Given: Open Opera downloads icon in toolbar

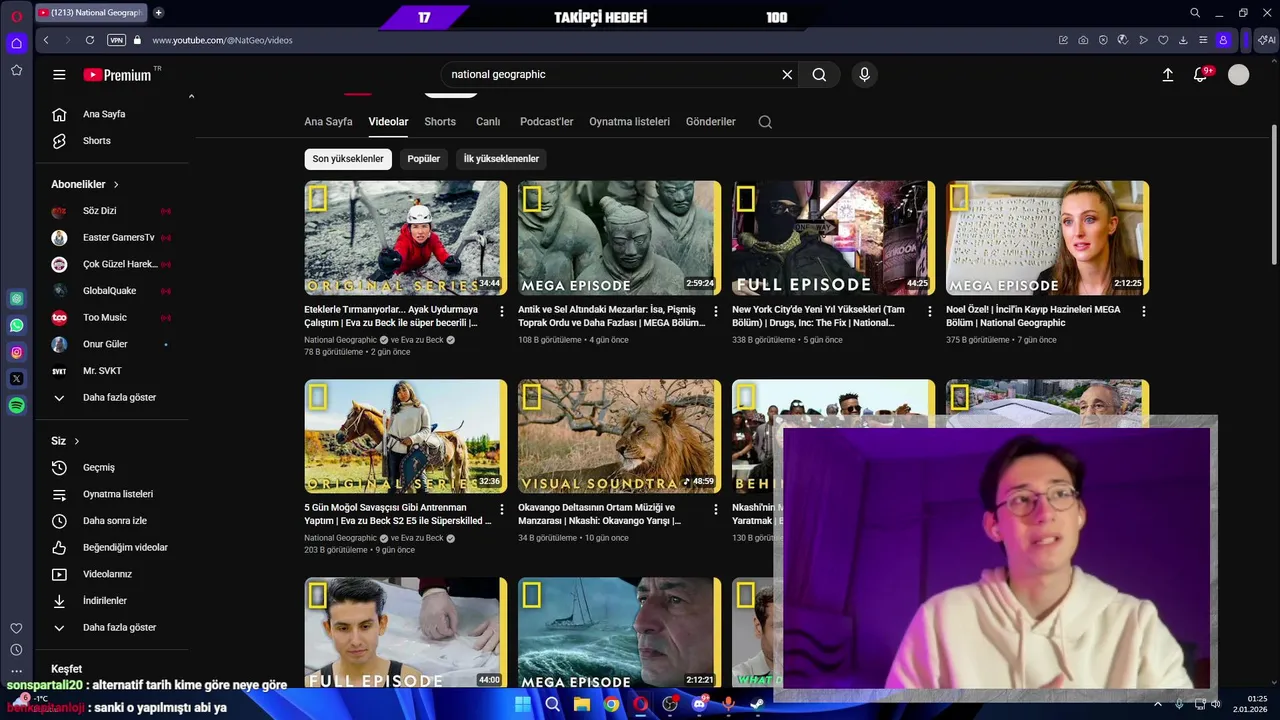Looking at the screenshot, I should pyautogui.click(x=1183, y=40).
